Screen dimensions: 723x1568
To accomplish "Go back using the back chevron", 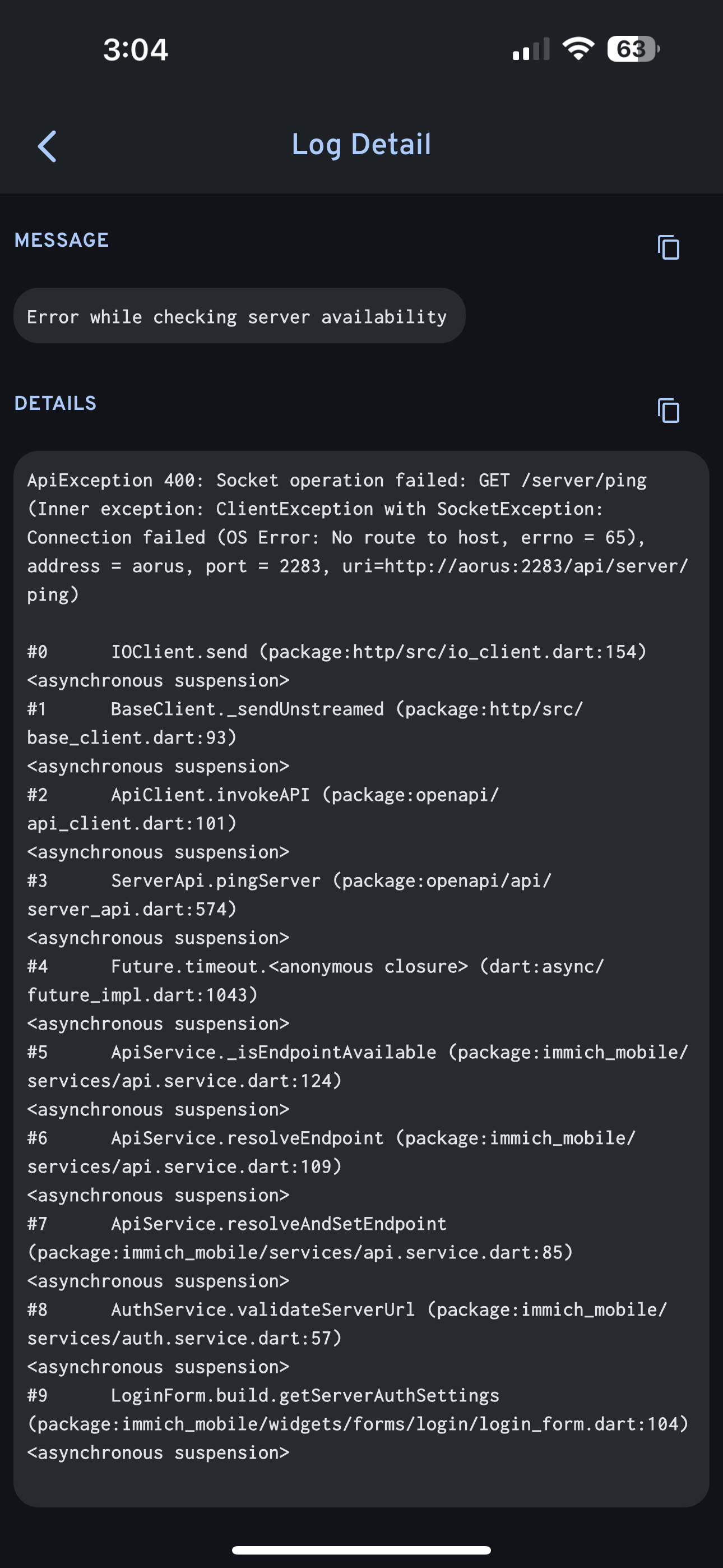I will pos(48,146).
